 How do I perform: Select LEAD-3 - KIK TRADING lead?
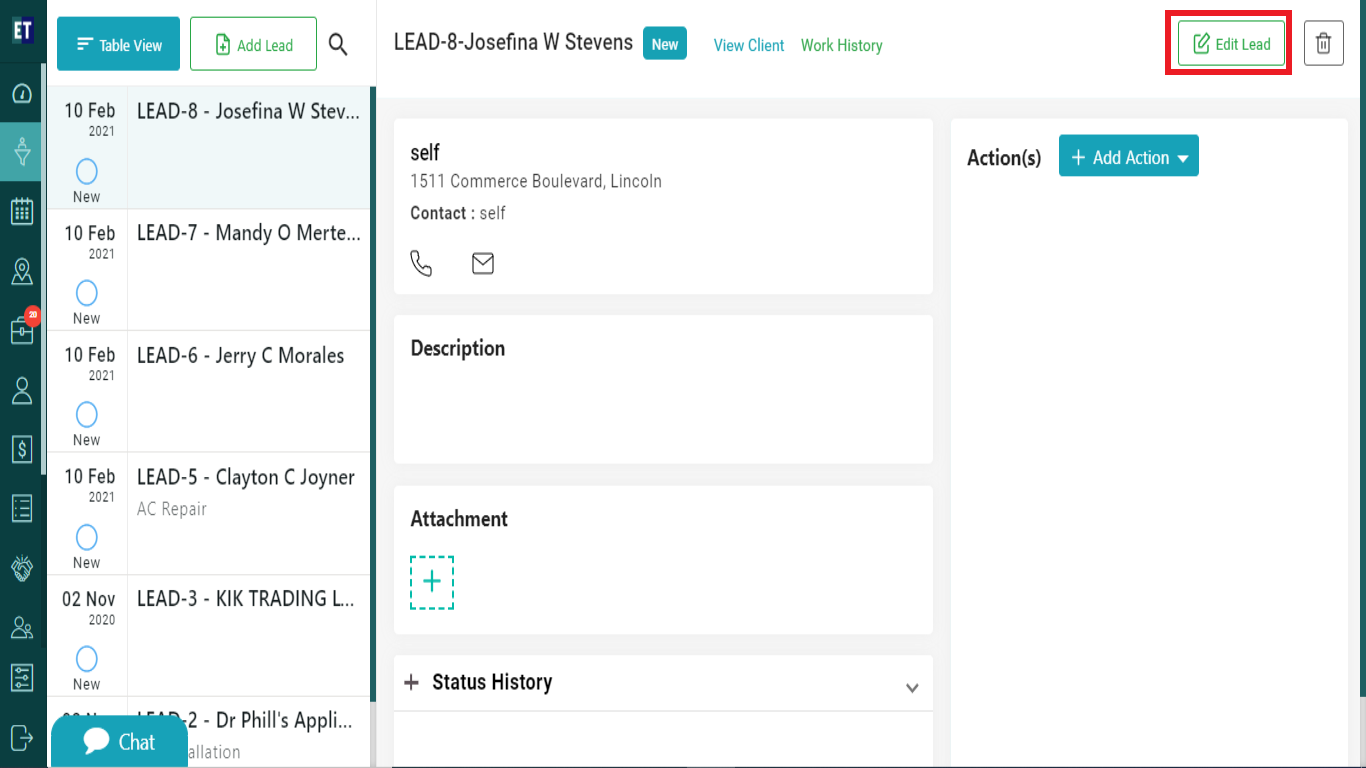click(209, 636)
